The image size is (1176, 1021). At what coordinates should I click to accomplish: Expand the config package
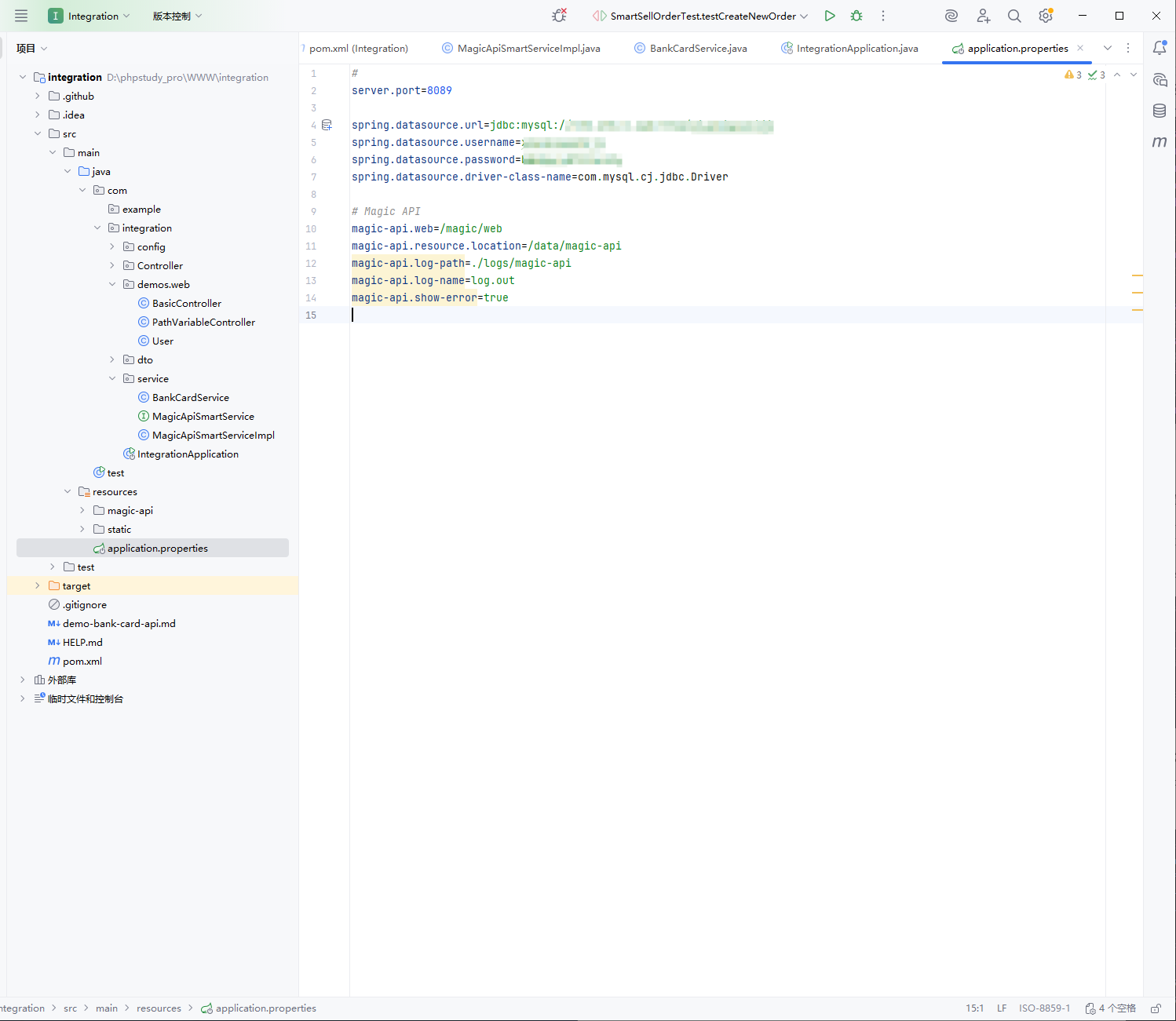pos(112,246)
